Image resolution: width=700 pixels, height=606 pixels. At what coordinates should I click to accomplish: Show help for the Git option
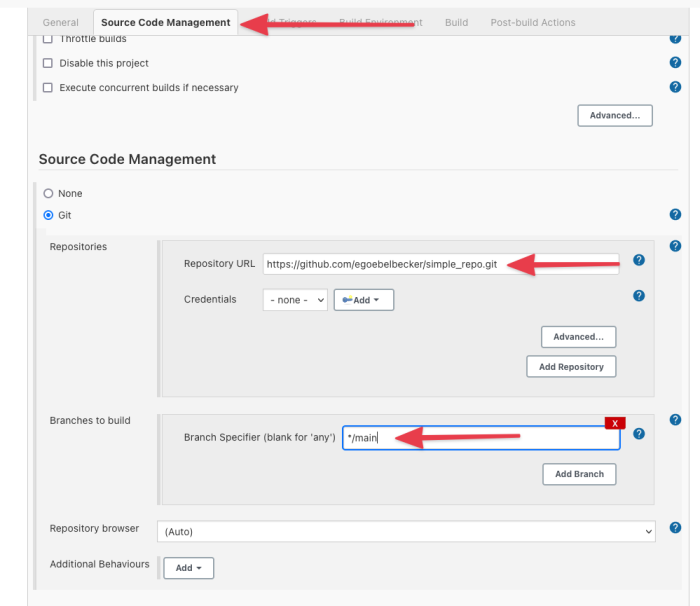[x=675, y=214]
